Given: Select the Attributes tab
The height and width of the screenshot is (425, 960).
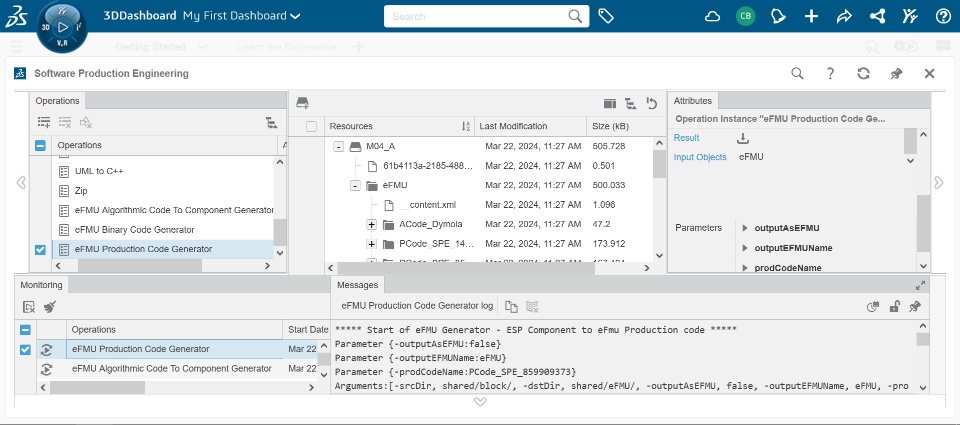Looking at the screenshot, I should (x=693, y=100).
